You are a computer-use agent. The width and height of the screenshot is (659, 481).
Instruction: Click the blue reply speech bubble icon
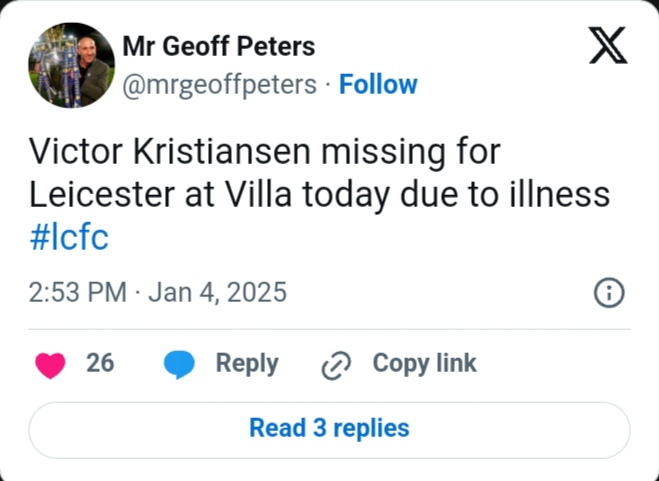coord(179,364)
